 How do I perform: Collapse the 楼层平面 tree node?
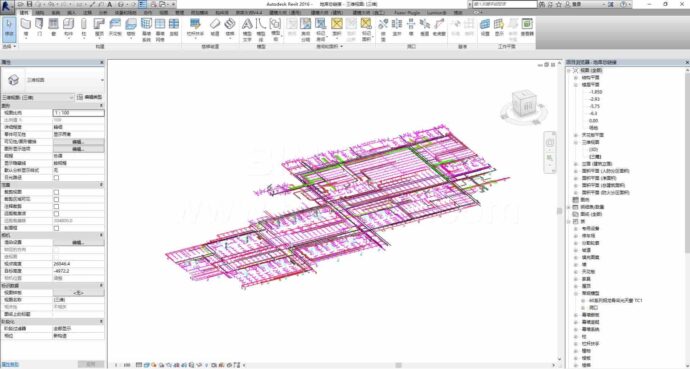point(576,84)
